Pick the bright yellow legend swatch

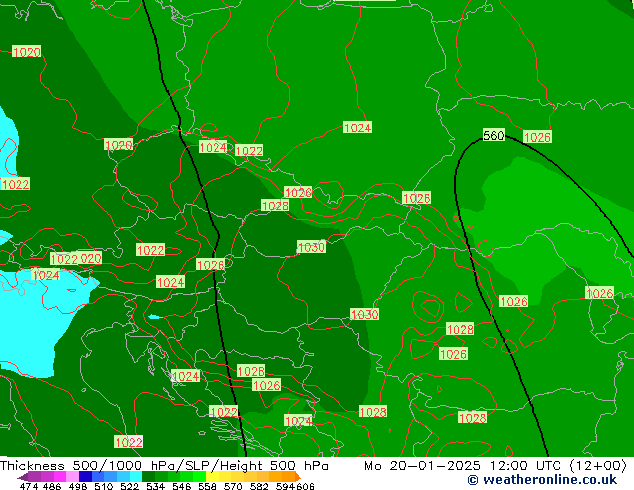tap(212, 476)
